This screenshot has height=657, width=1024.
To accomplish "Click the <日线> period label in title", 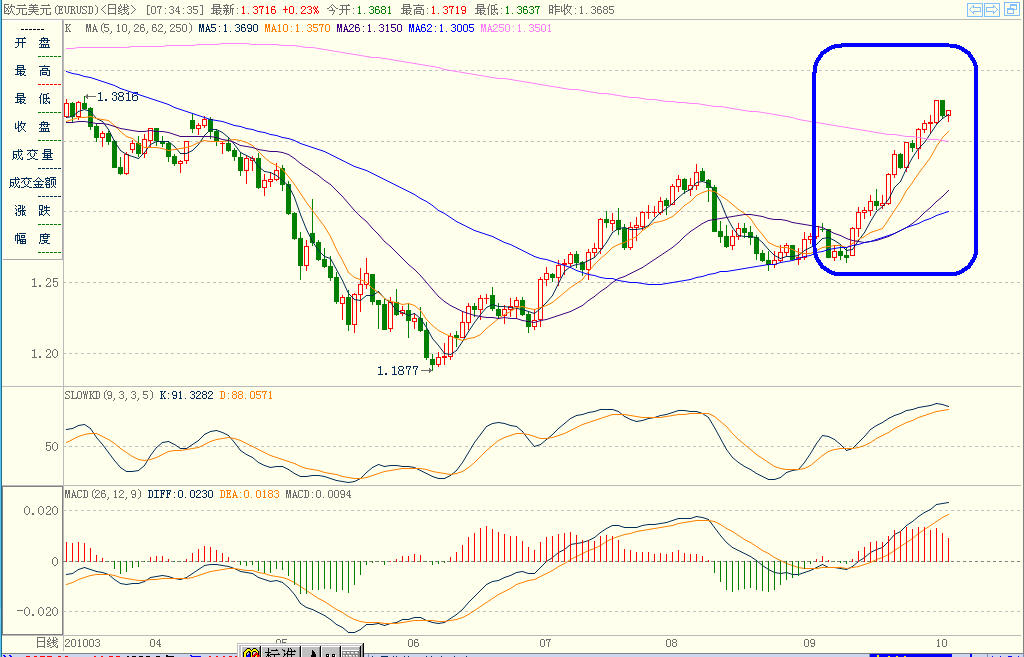I will click(x=118, y=10).
